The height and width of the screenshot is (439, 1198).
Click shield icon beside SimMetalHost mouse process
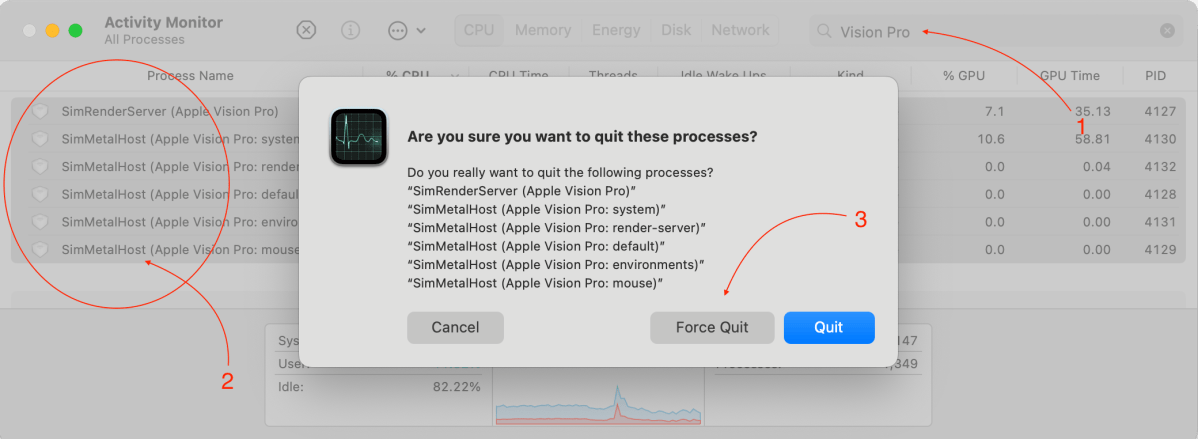tap(40, 249)
